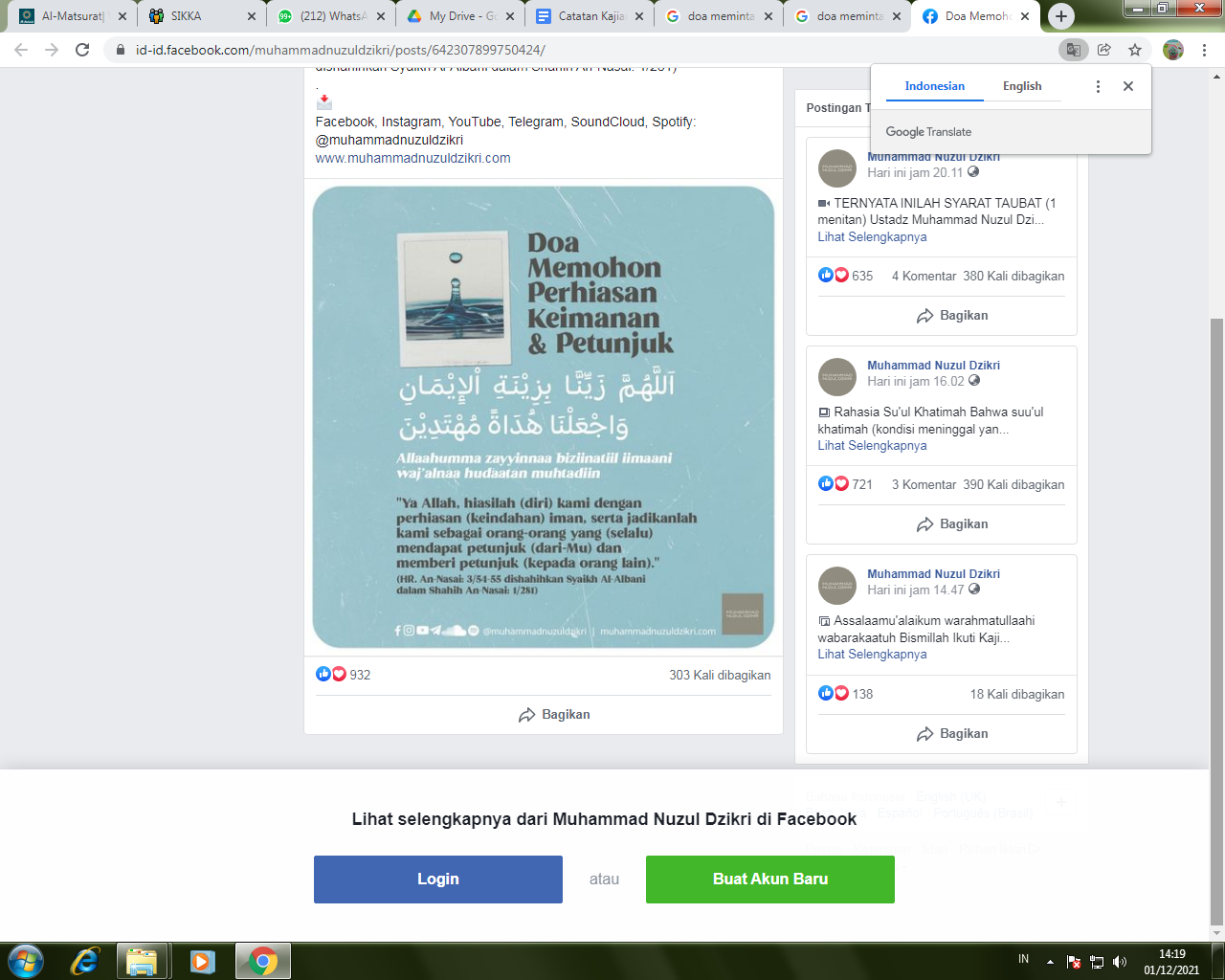Open translate options three-dot menu

1098,86
